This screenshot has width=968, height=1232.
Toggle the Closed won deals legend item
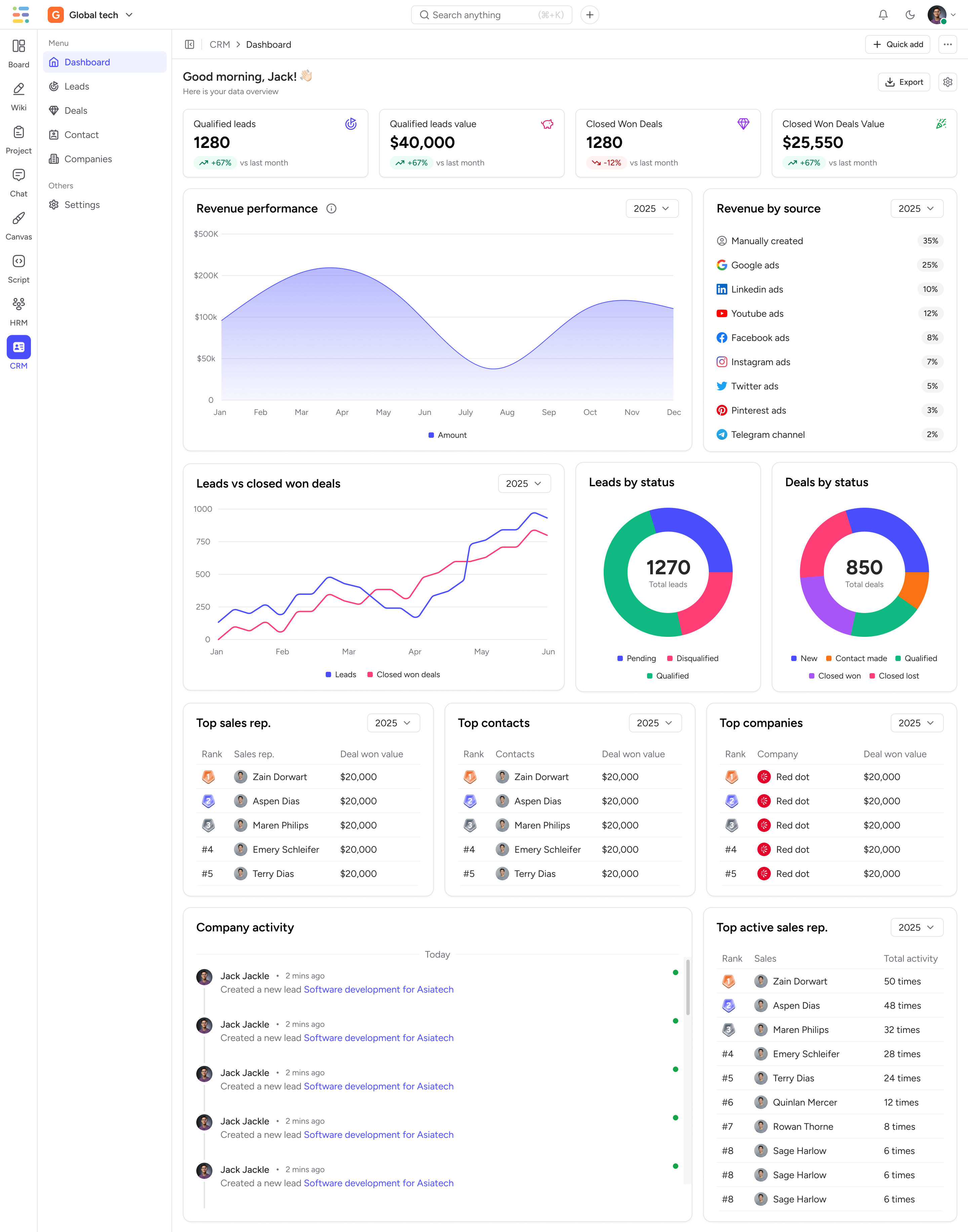404,675
